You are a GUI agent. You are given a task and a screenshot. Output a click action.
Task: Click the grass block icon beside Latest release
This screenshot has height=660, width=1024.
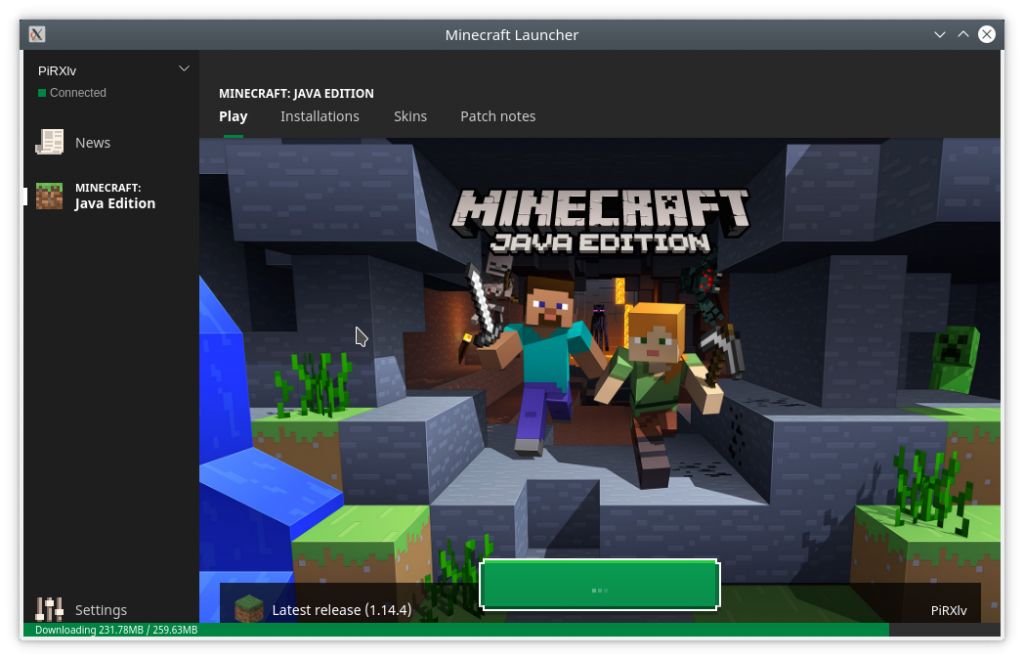tap(249, 608)
